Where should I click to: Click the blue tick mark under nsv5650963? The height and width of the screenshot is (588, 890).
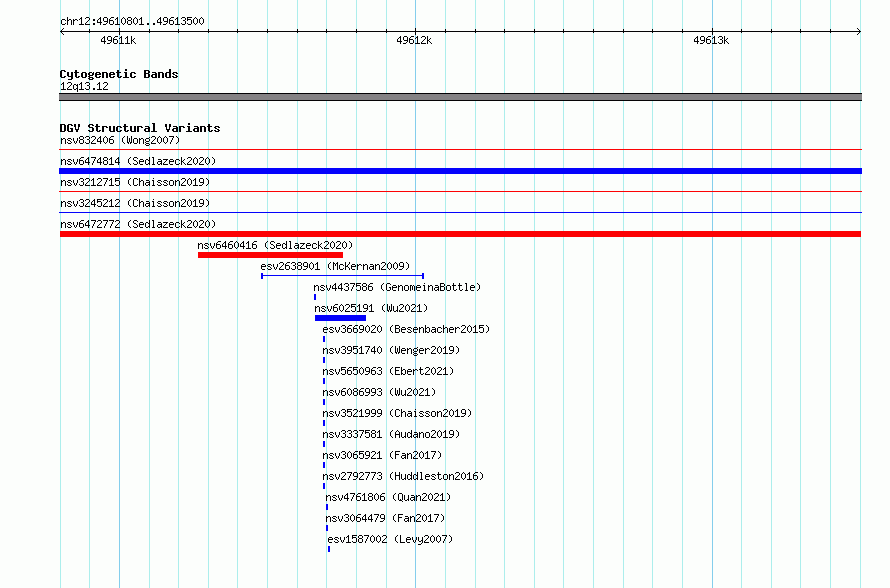pos(324,381)
